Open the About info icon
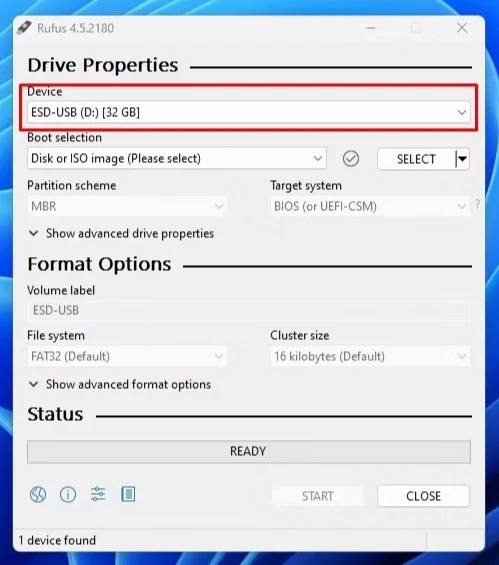The width and height of the screenshot is (499, 565). click(68, 494)
